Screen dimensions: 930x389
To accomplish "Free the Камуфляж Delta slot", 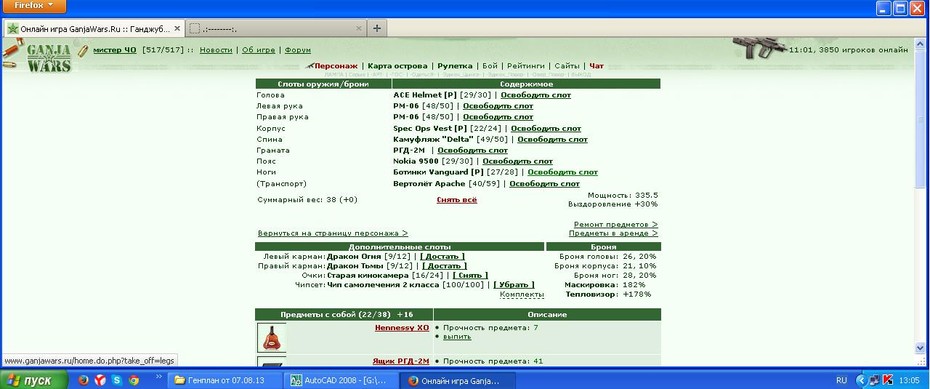I will tap(553, 139).
